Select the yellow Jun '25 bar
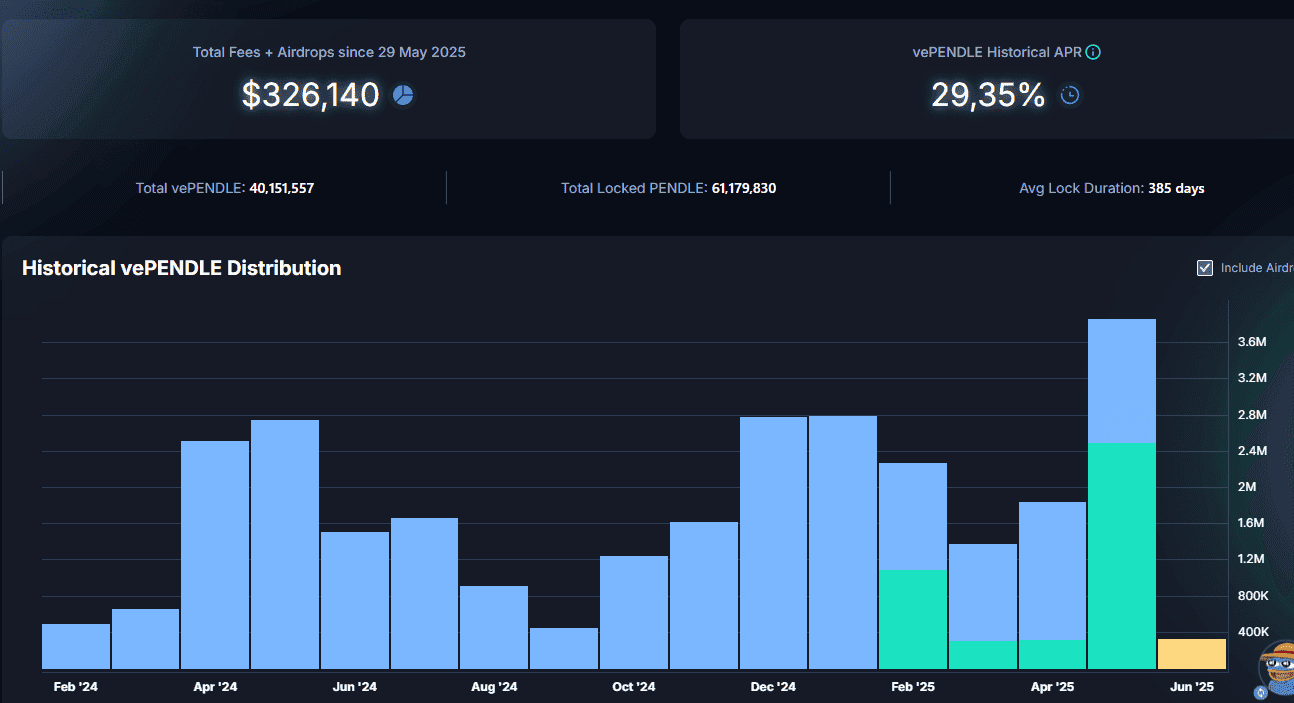The height and width of the screenshot is (703, 1294). [1192, 654]
